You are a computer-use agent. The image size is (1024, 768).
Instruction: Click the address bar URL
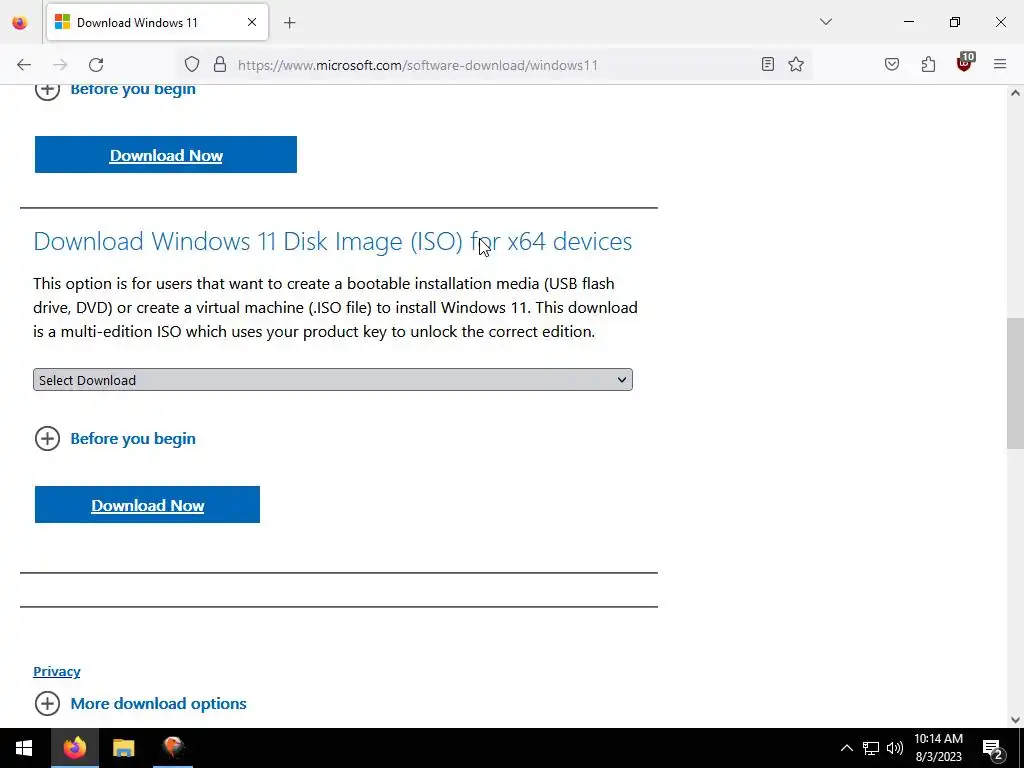418,65
